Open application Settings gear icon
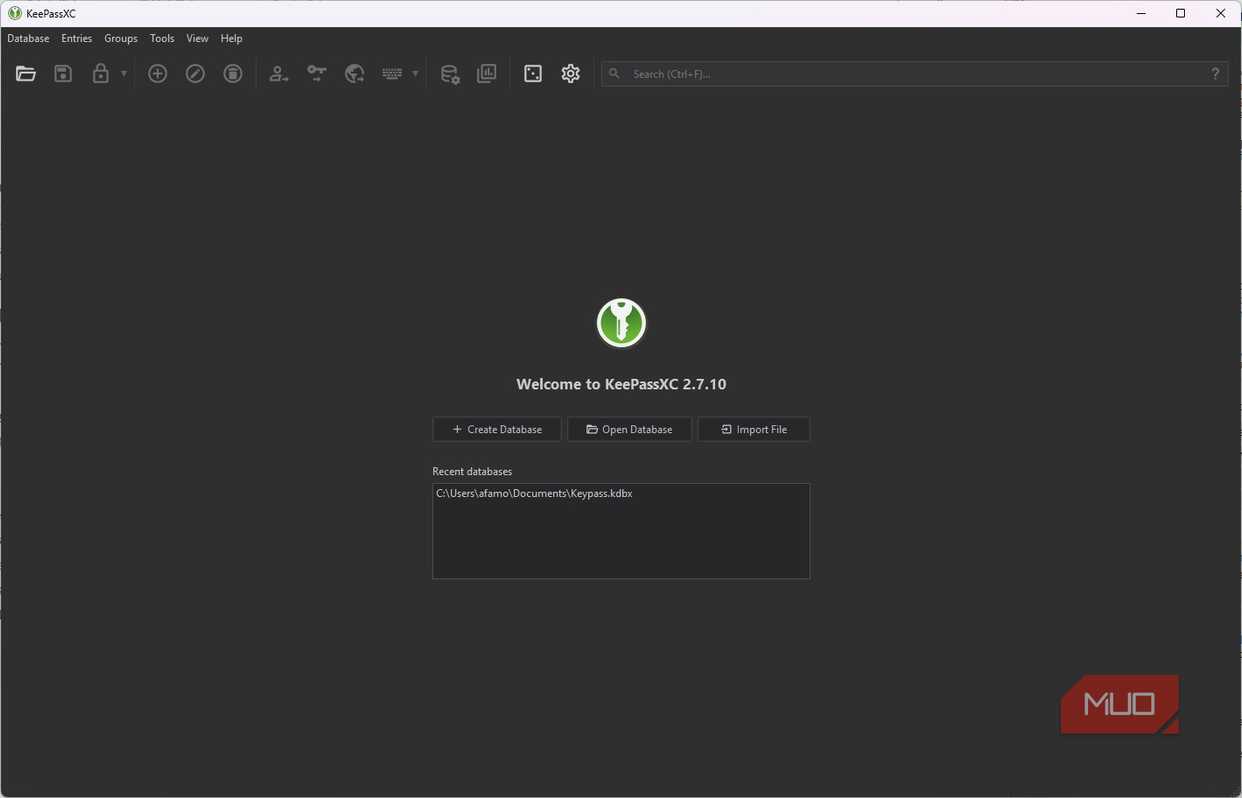 [x=571, y=74]
